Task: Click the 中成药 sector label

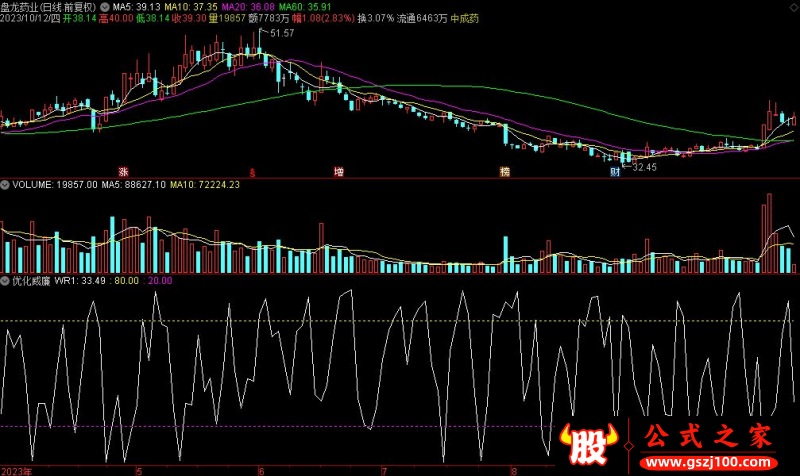Action: point(464,18)
